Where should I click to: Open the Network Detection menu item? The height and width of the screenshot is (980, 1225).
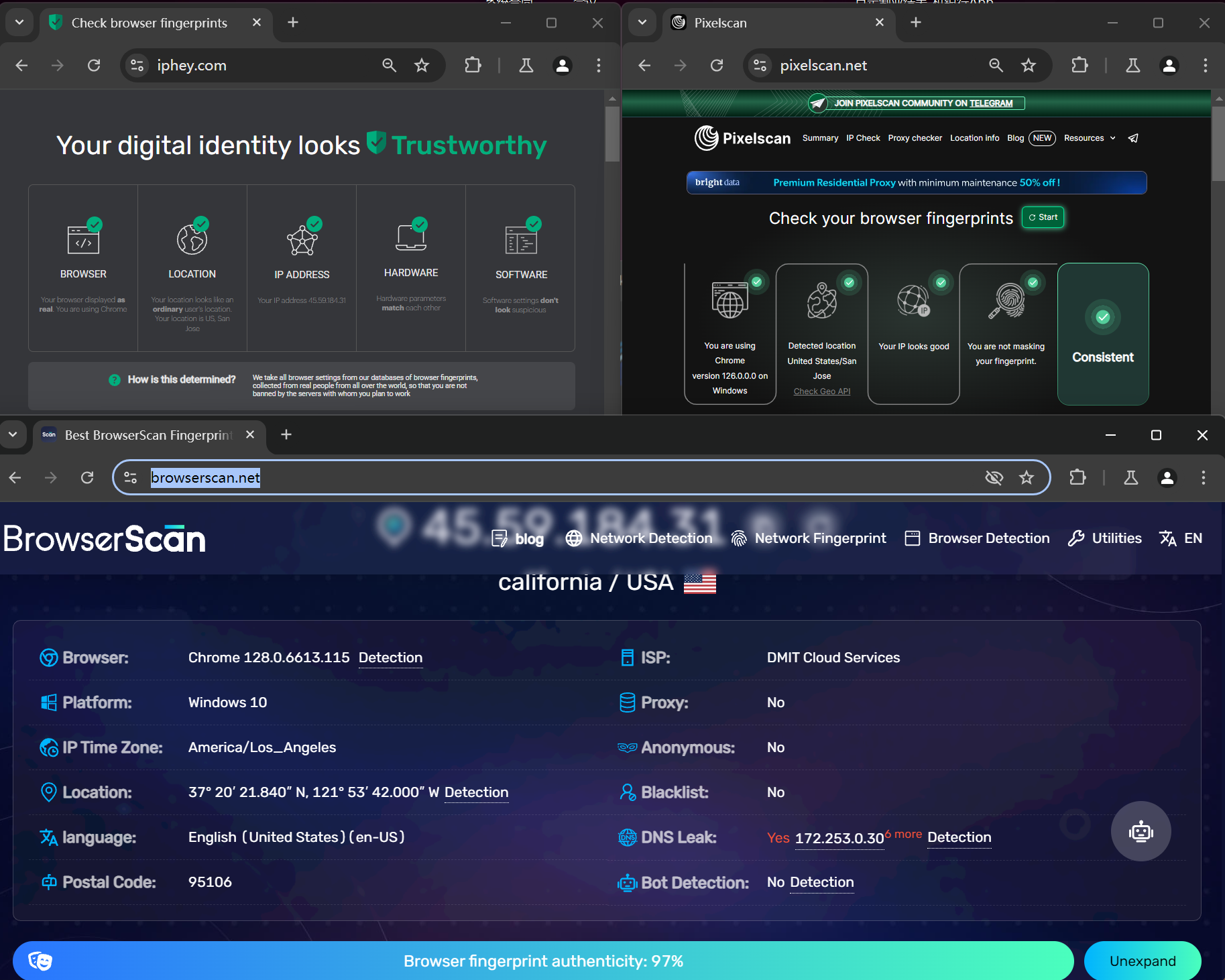639,538
